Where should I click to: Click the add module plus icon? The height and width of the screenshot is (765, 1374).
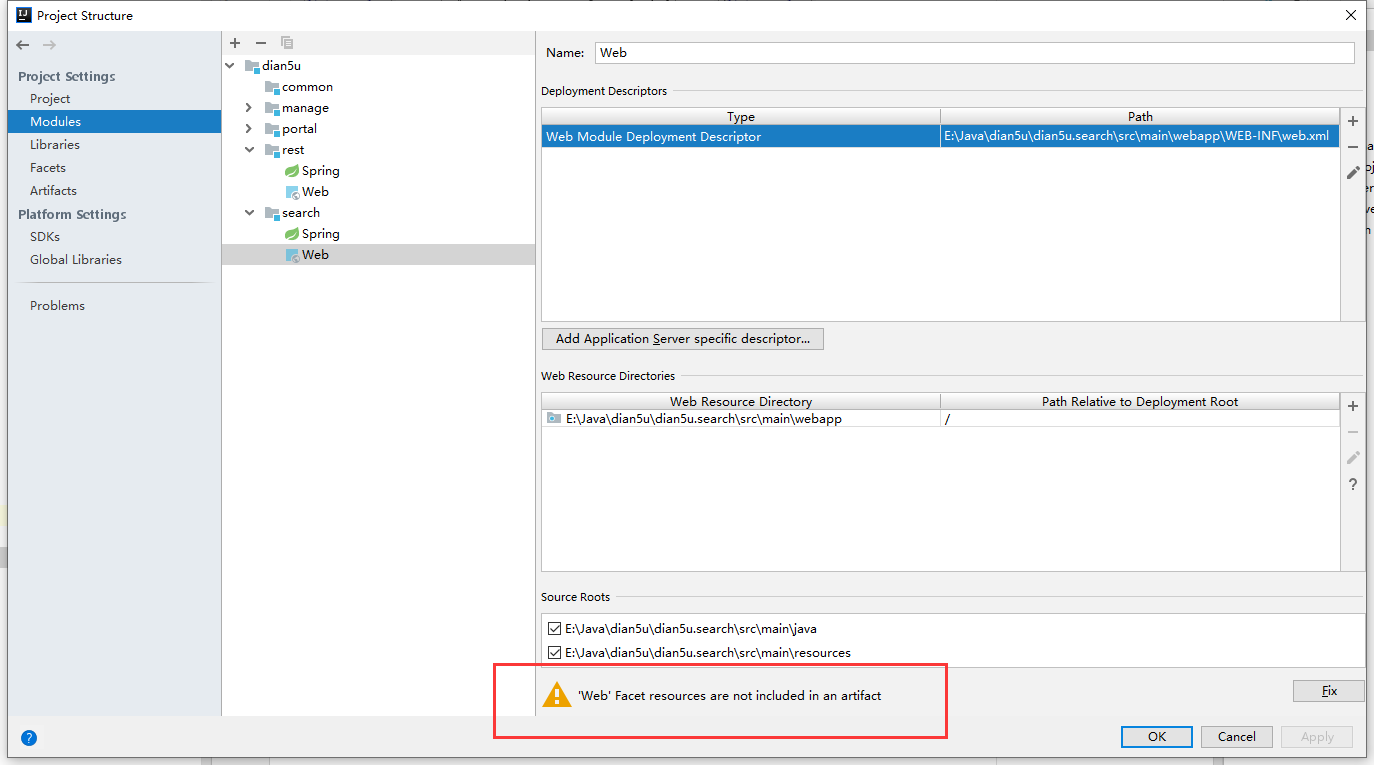[235, 43]
